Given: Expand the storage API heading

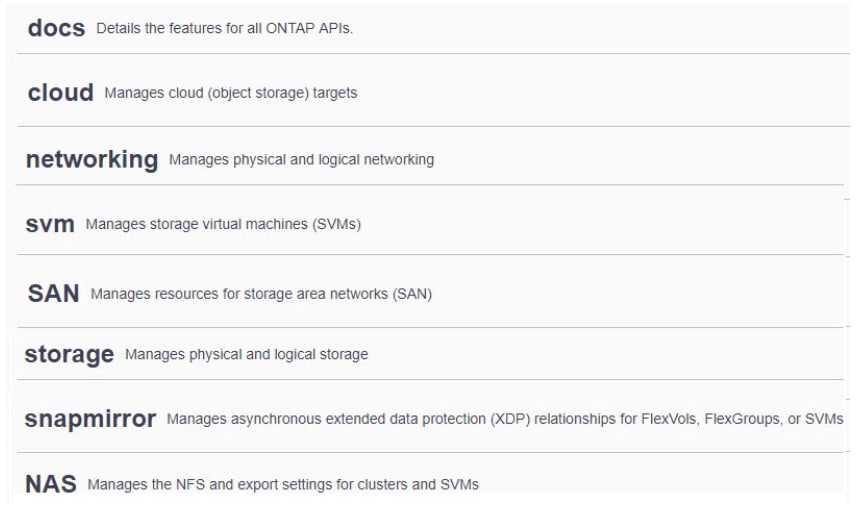Looking at the screenshot, I should tap(69, 354).
